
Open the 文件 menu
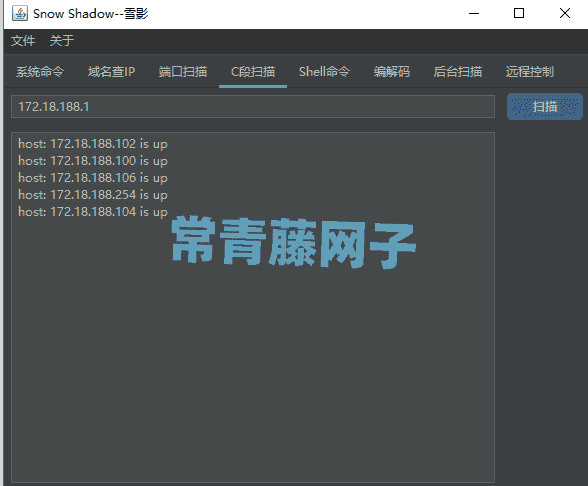[23, 40]
